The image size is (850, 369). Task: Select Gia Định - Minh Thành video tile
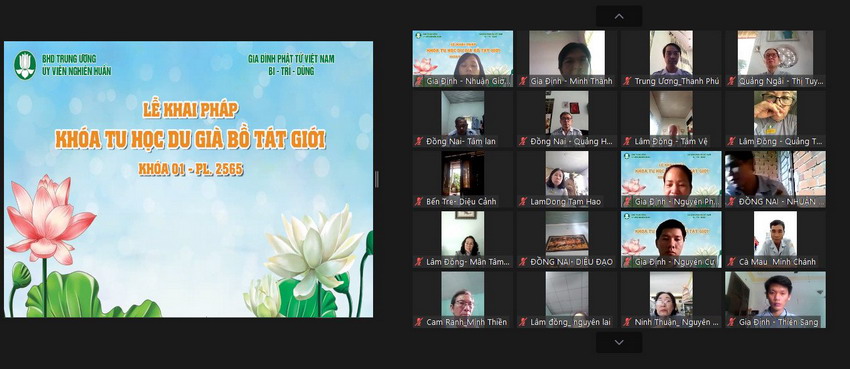coord(566,59)
